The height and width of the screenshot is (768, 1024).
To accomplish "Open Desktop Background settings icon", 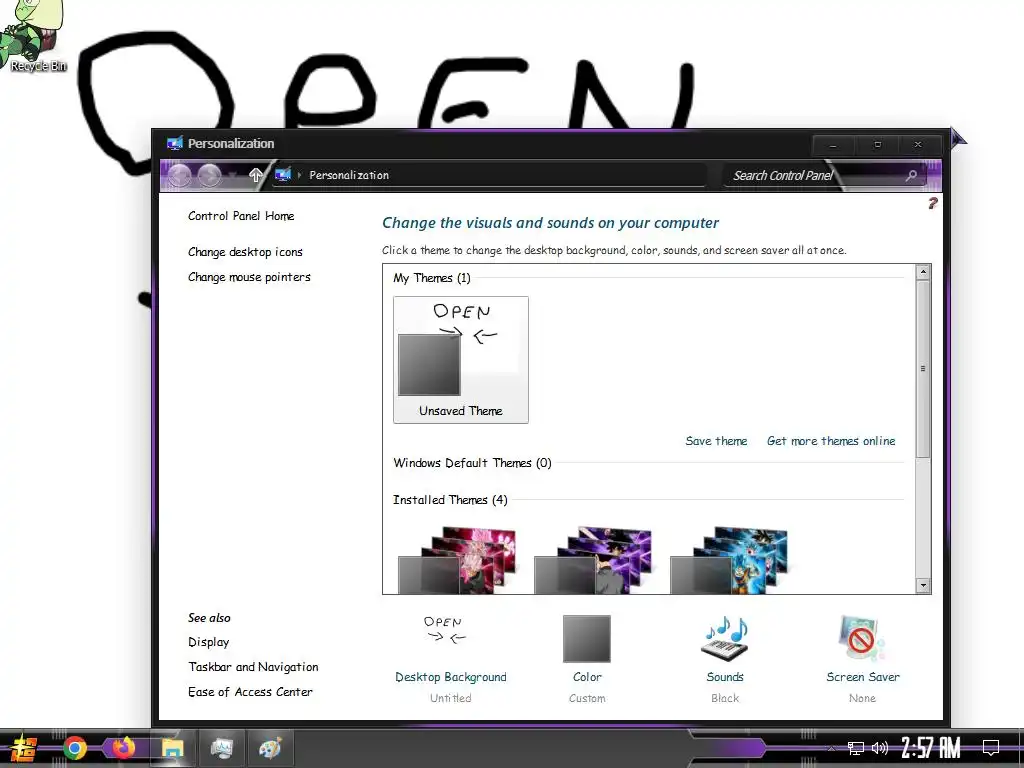I will [445, 631].
